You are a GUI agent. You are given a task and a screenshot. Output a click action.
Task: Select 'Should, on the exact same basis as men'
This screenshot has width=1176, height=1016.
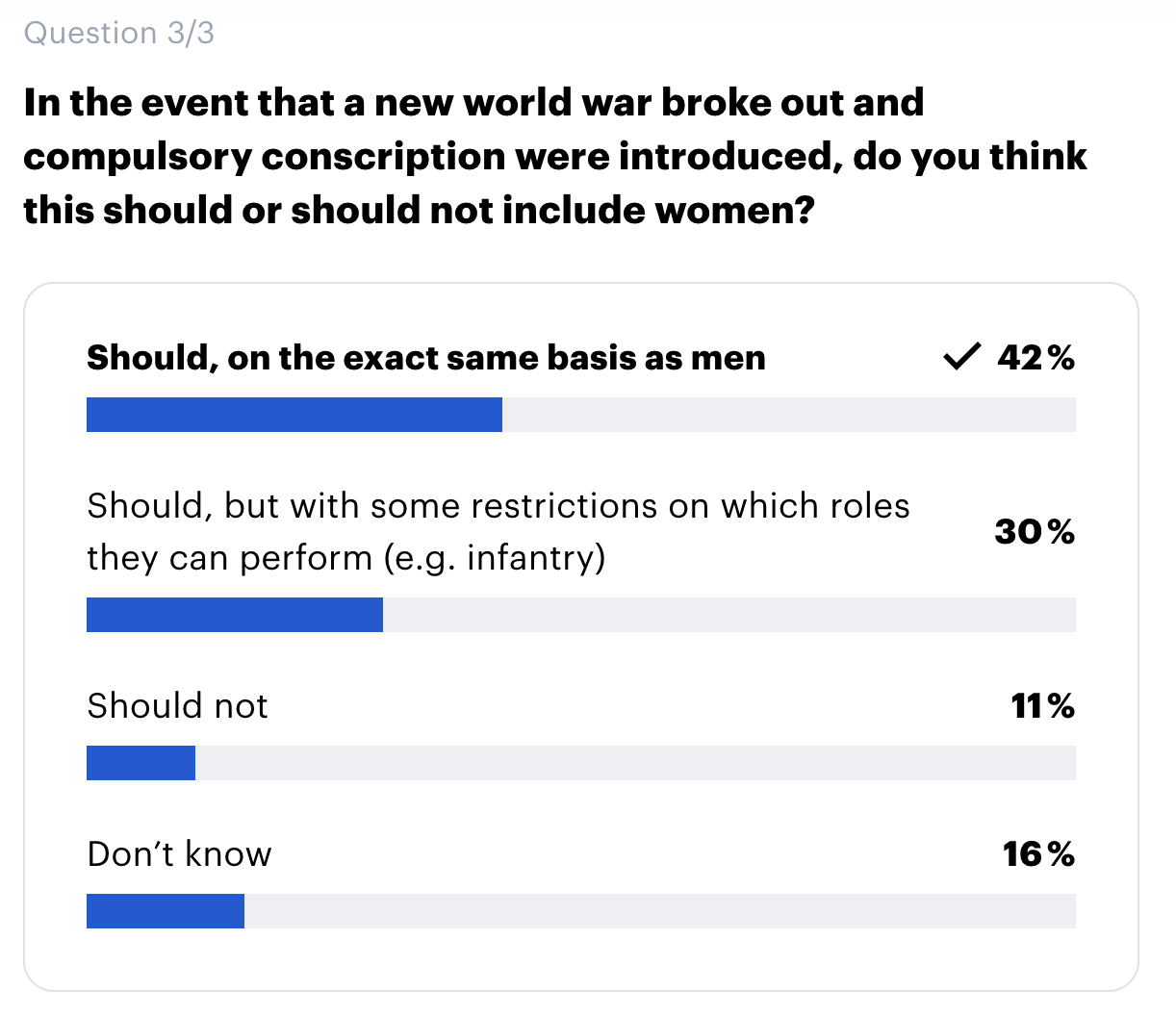tap(426, 358)
